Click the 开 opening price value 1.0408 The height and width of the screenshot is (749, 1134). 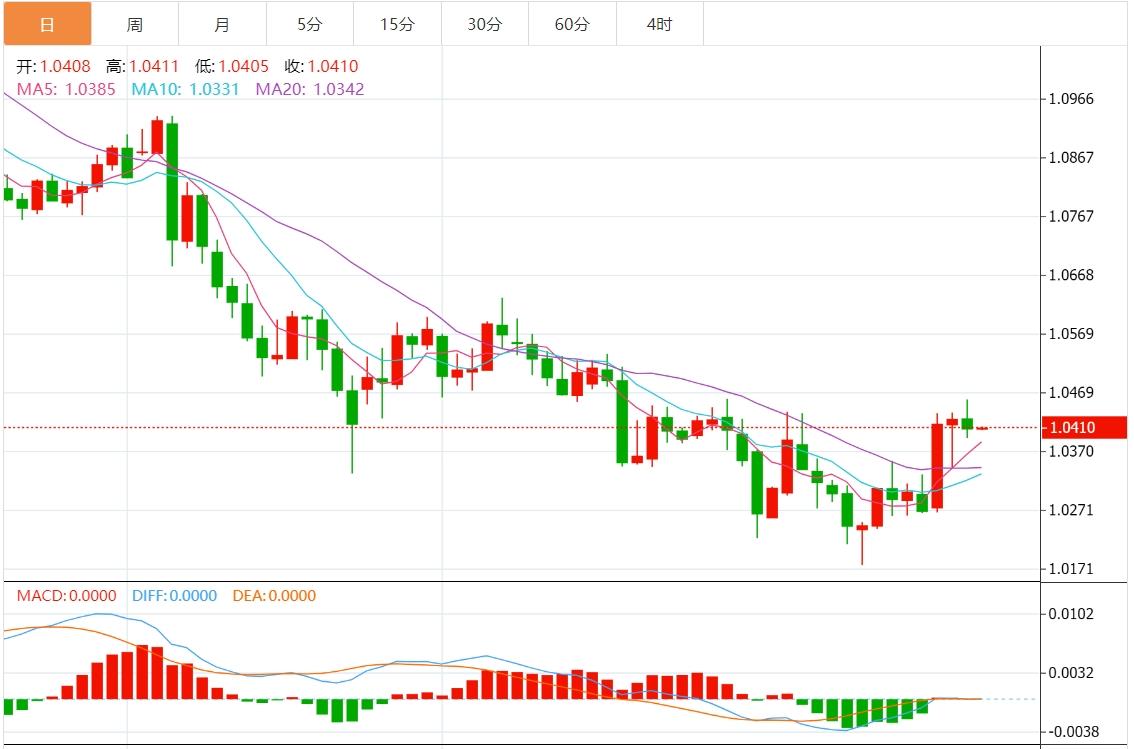(65, 67)
